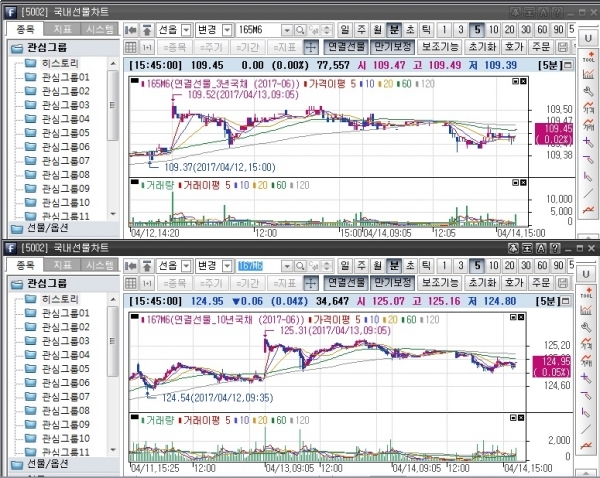Click the [5분] label in top window
This screenshot has width=600, height=478.
(x=550, y=65)
